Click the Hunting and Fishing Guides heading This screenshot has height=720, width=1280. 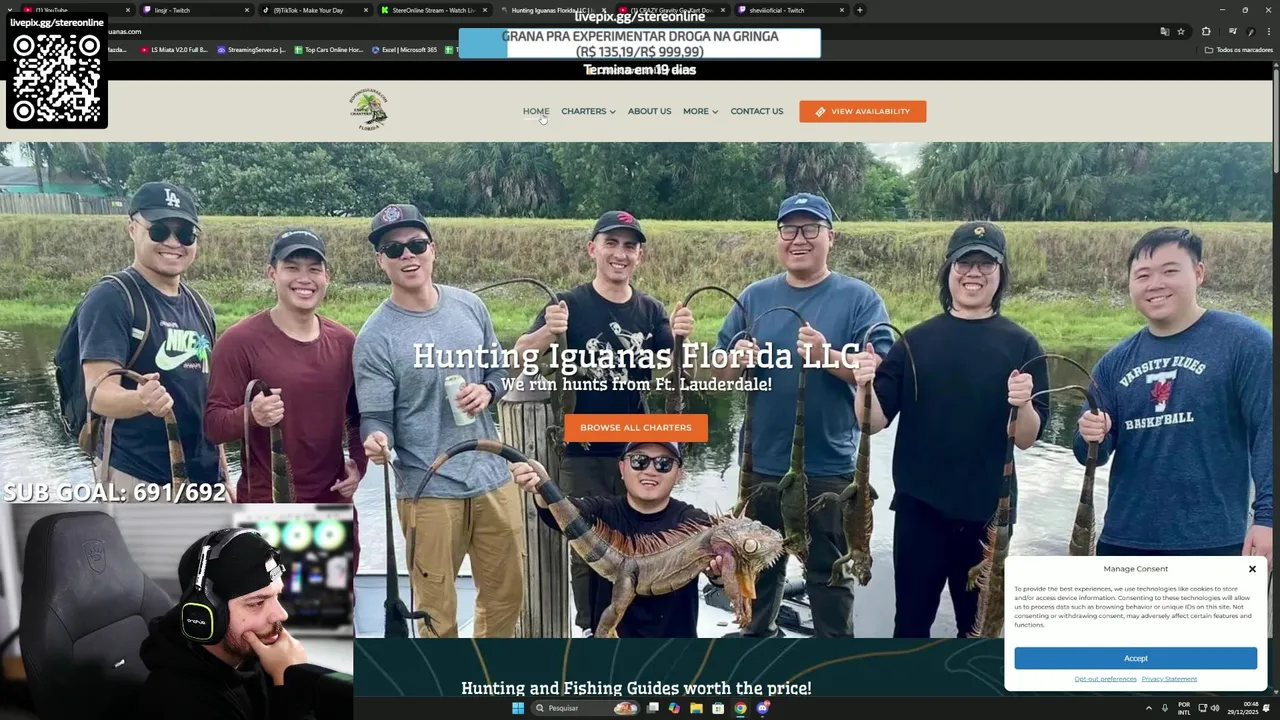pos(636,688)
